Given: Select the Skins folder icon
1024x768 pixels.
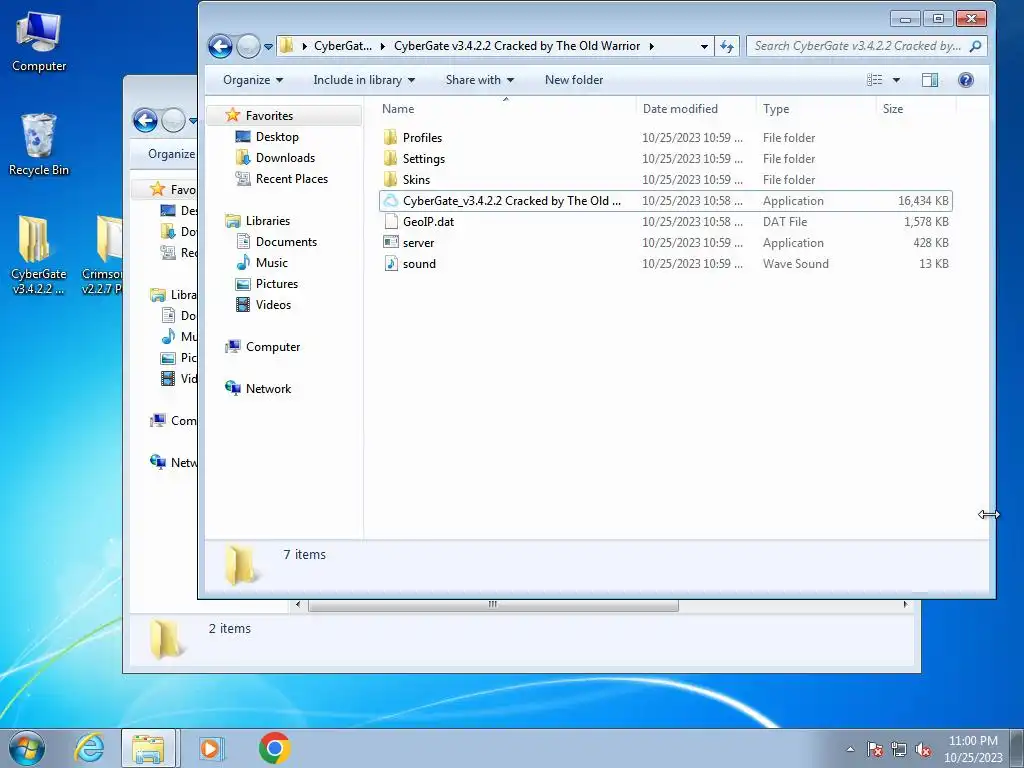Looking at the screenshot, I should point(391,179).
